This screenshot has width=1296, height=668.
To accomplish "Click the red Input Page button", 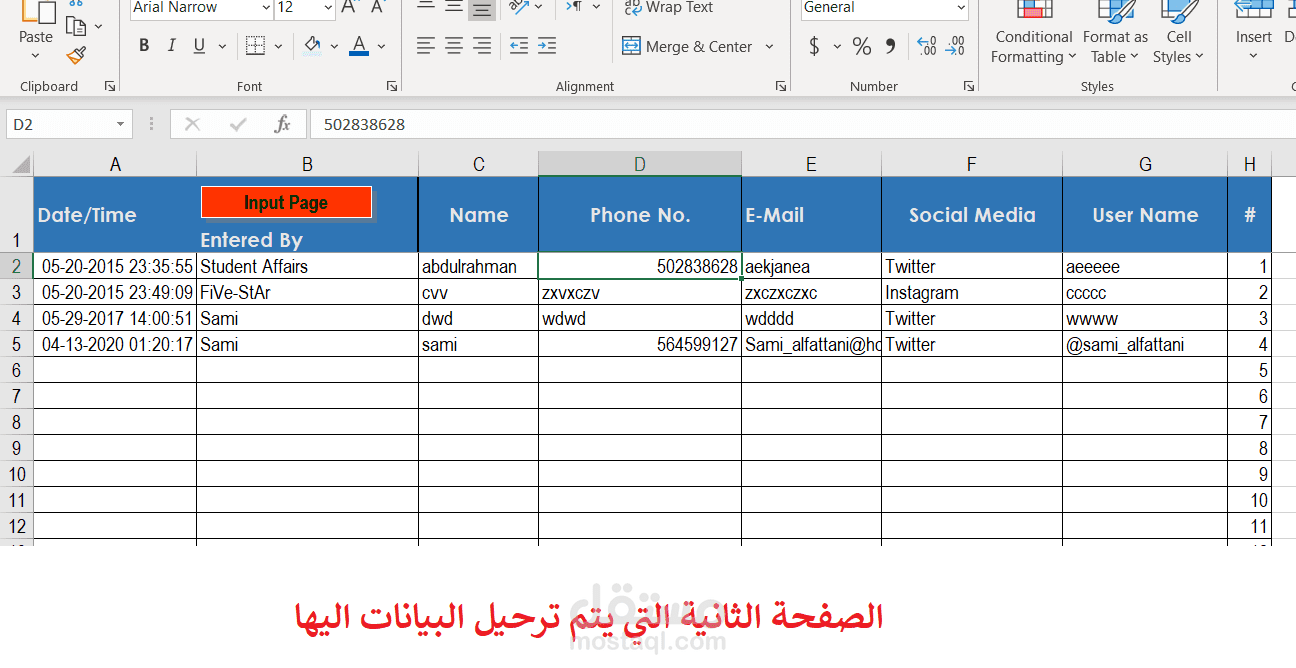I will tap(286, 202).
